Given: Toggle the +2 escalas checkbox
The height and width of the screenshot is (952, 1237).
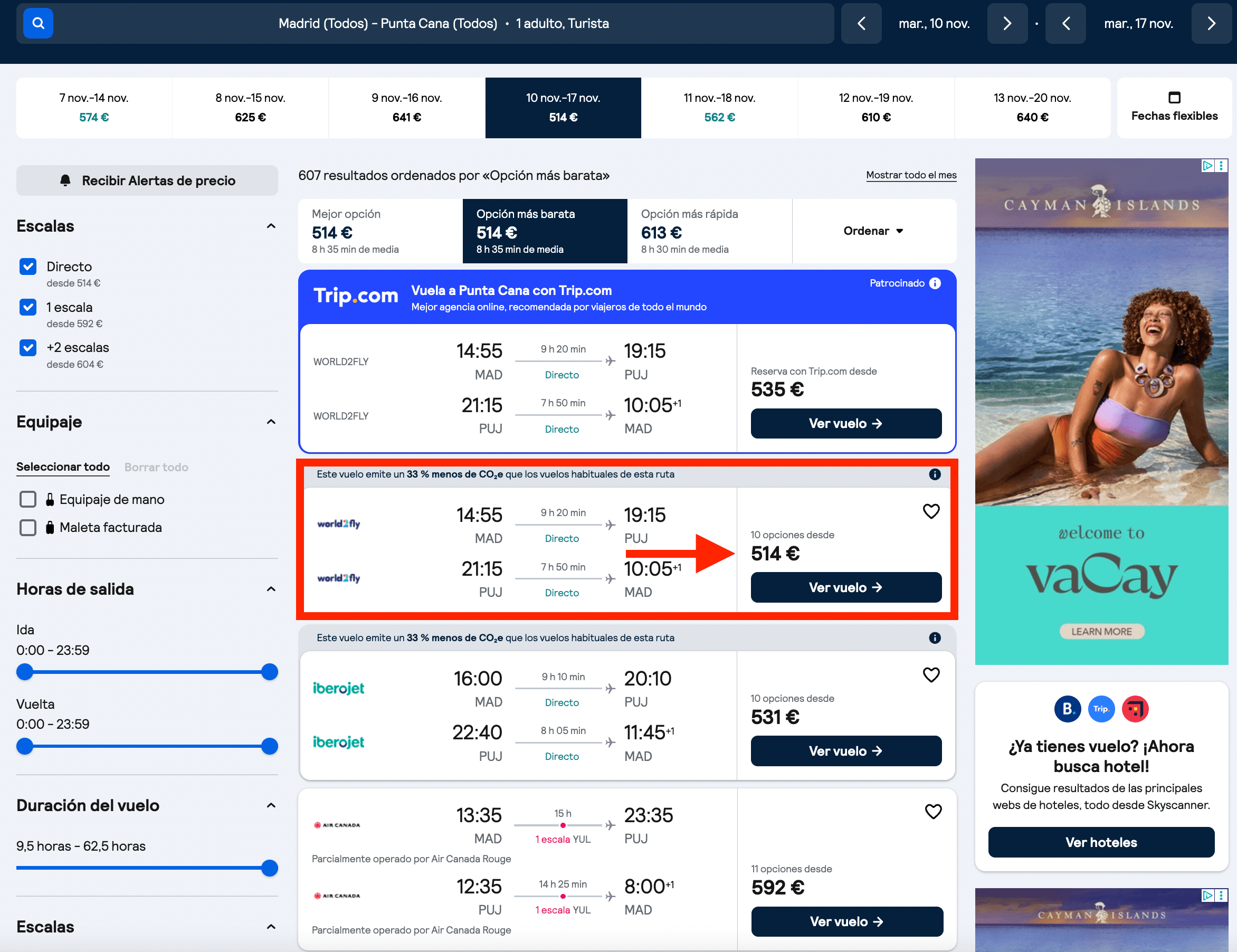Looking at the screenshot, I should click(x=28, y=347).
